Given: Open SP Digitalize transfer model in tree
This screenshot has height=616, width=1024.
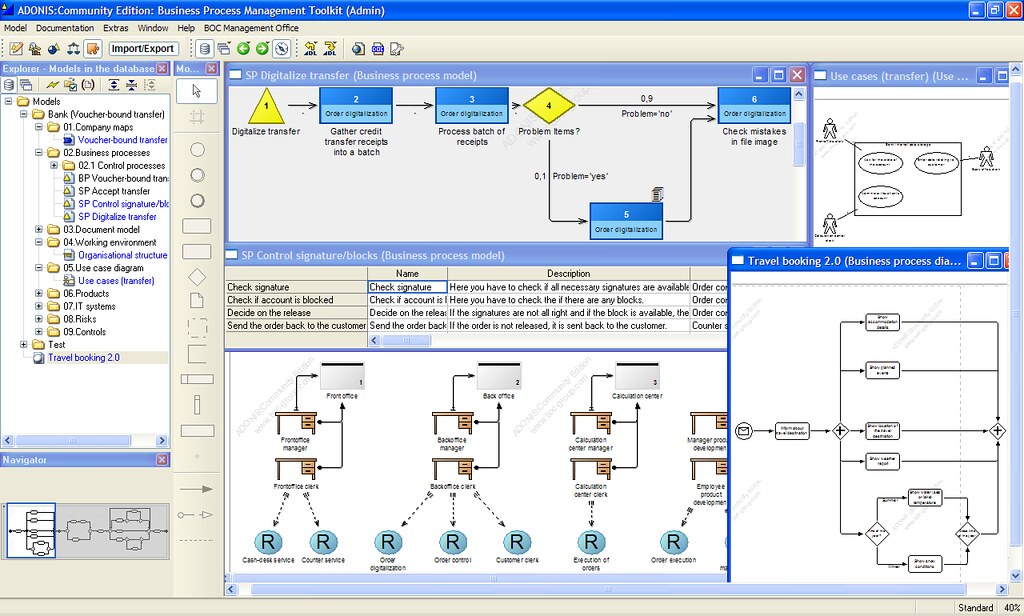Looking at the screenshot, I should (x=118, y=217).
